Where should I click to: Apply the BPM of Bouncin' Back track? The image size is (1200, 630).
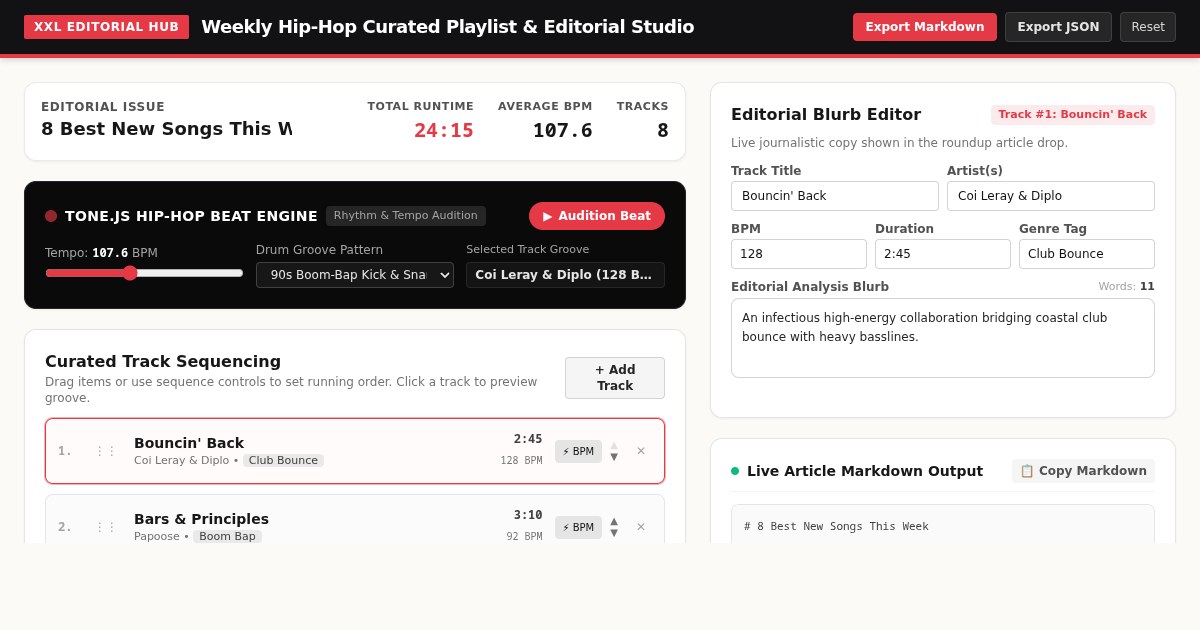tap(578, 451)
